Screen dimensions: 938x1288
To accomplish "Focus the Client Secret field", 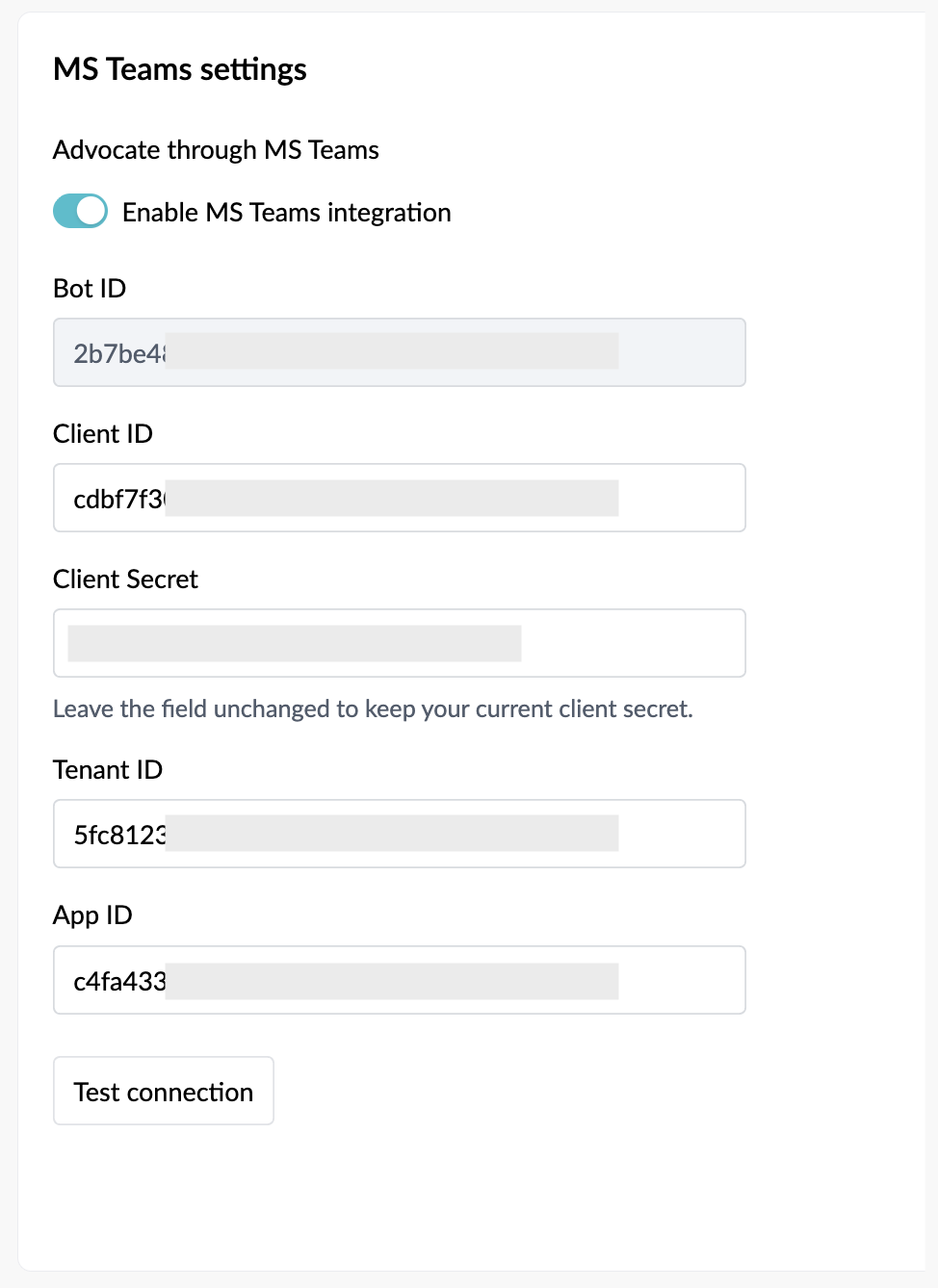I will 399,643.
